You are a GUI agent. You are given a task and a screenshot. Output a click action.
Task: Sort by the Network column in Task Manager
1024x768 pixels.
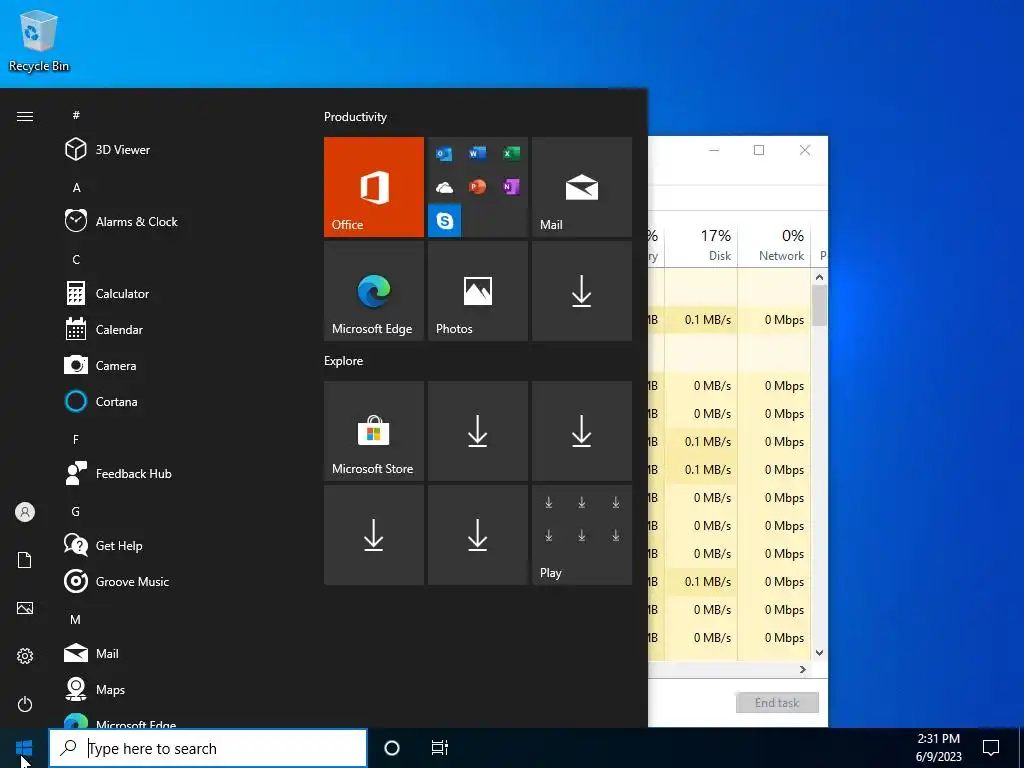(x=774, y=245)
